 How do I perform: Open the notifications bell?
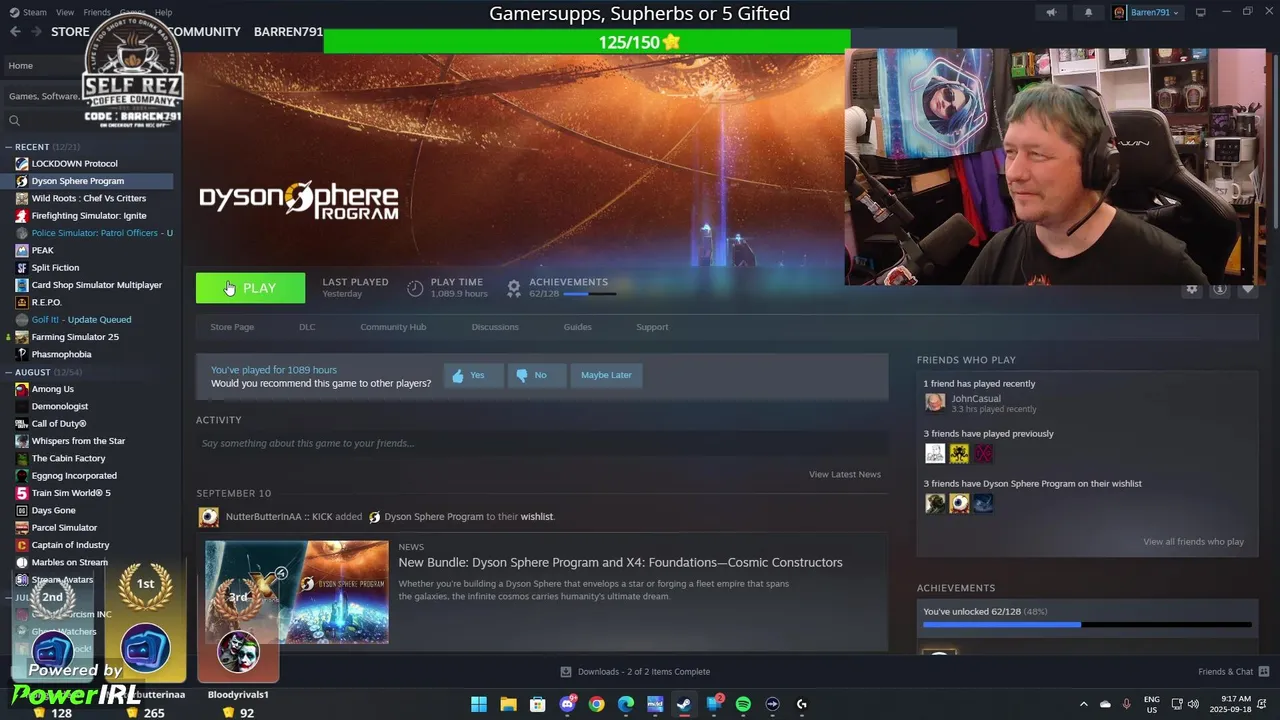click(1088, 13)
